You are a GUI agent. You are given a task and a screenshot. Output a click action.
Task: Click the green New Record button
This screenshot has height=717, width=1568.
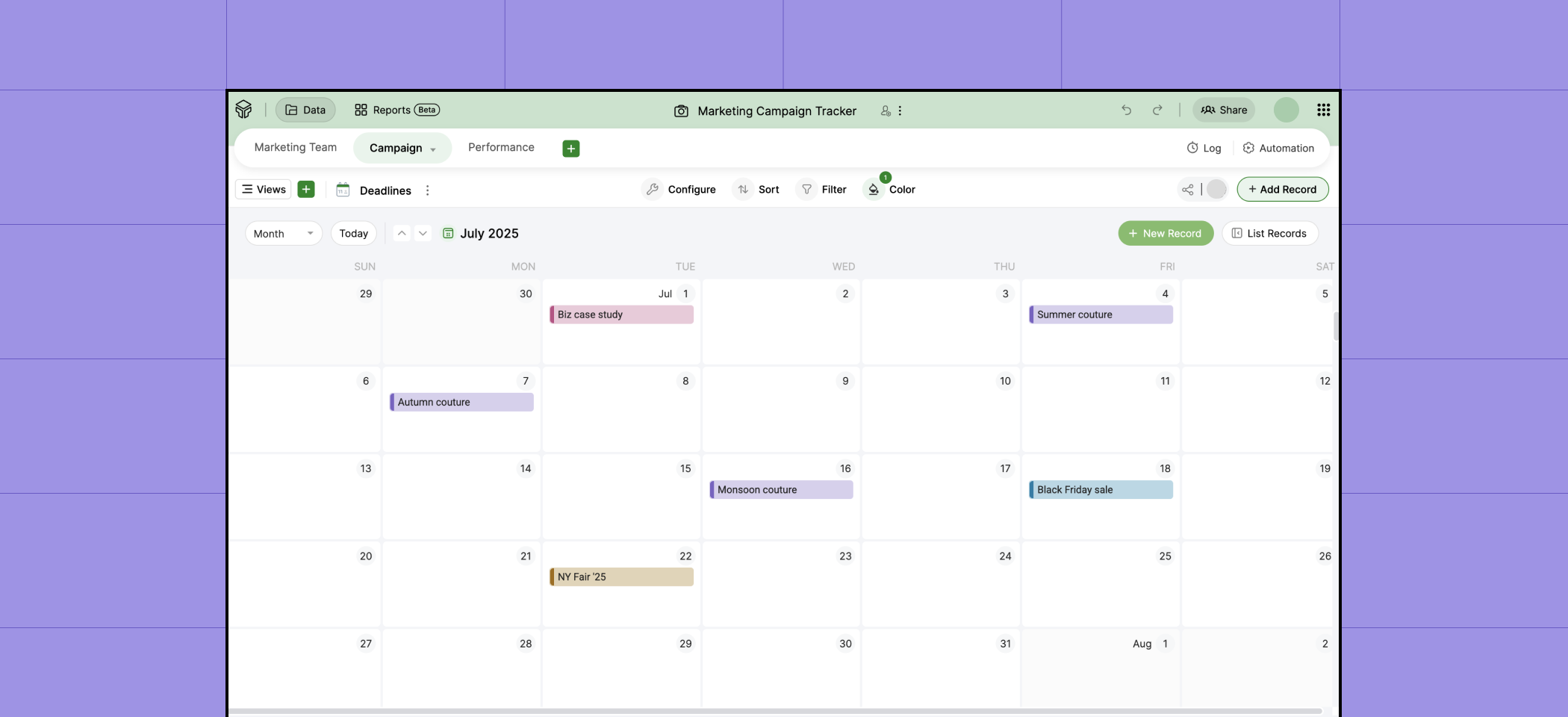coord(1166,233)
